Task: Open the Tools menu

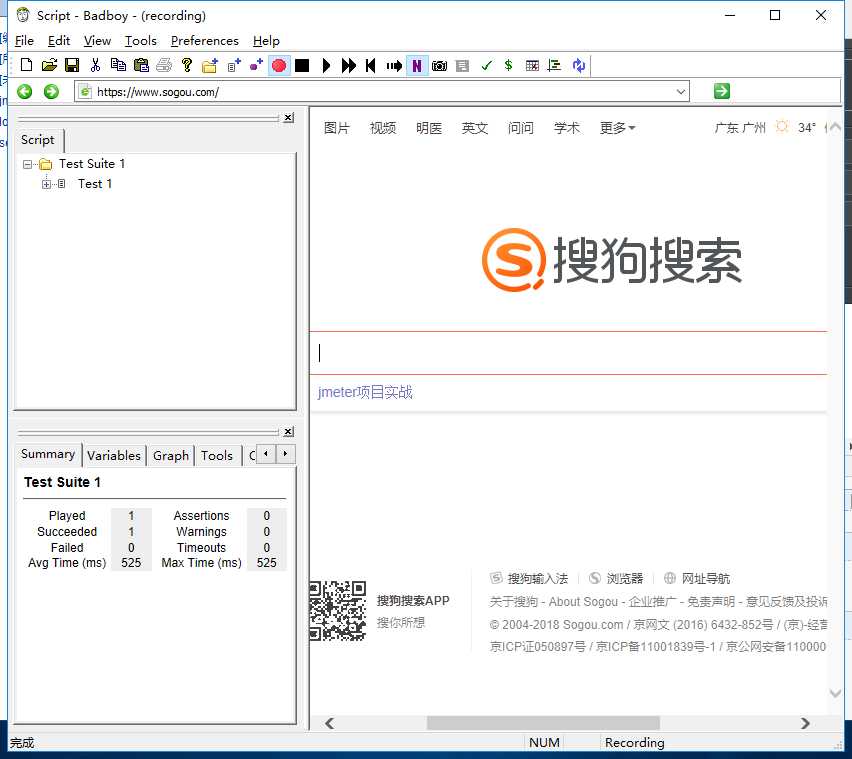Action: [x=141, y=41]
